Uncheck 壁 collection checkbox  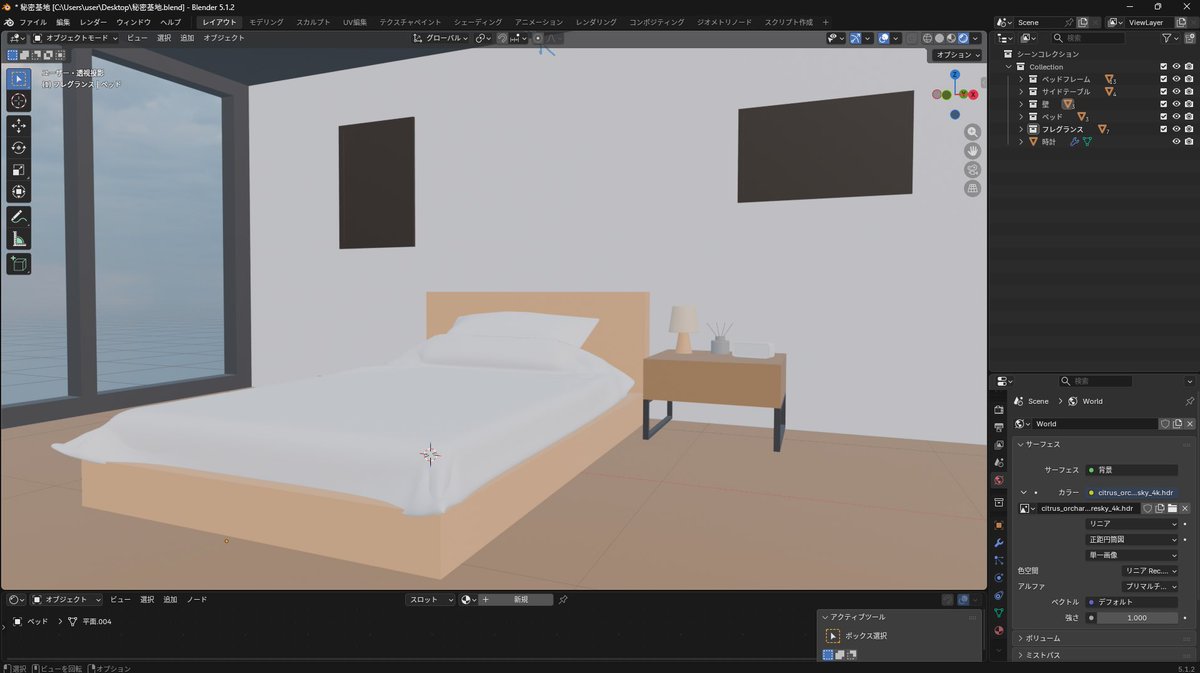(1163, 104)
